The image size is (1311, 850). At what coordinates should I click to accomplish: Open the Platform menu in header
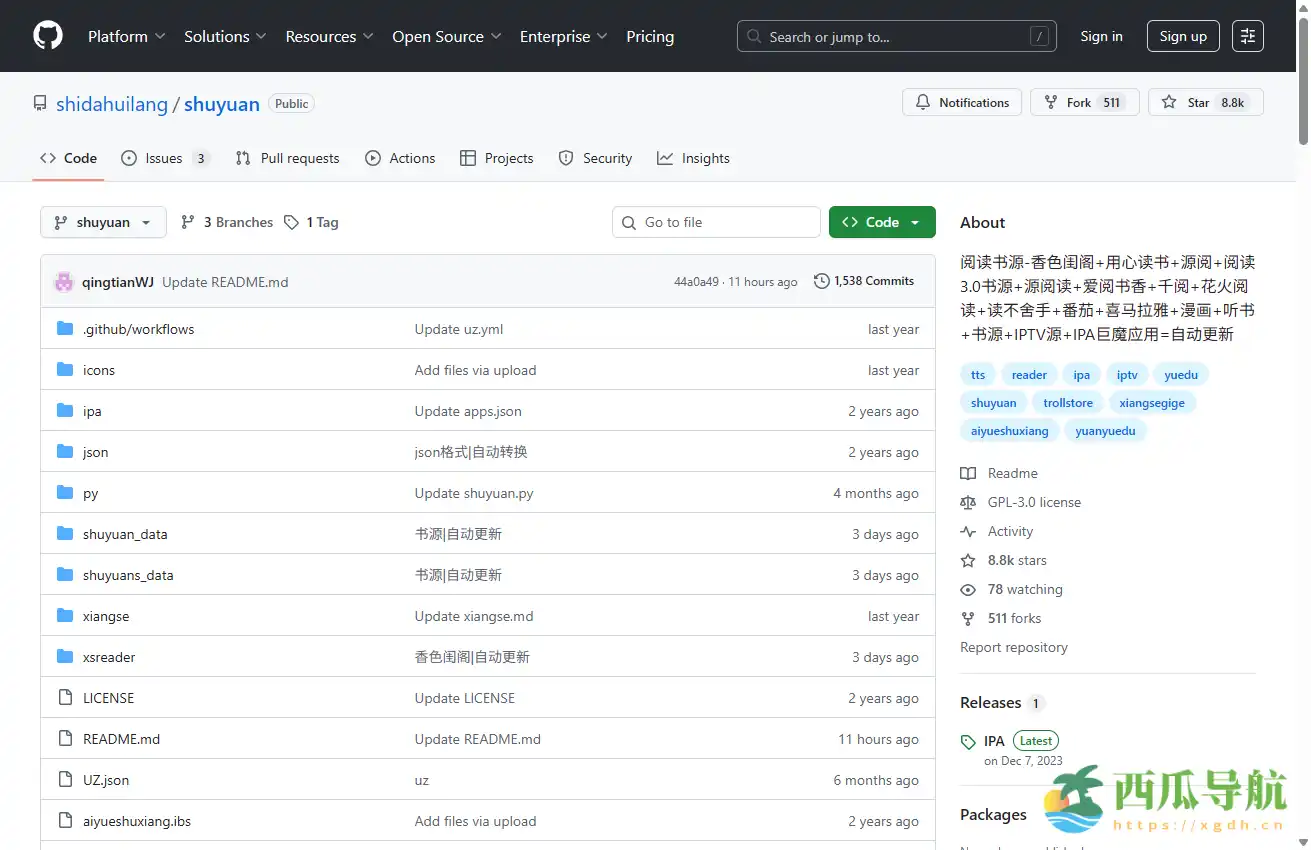click(126, 36)
